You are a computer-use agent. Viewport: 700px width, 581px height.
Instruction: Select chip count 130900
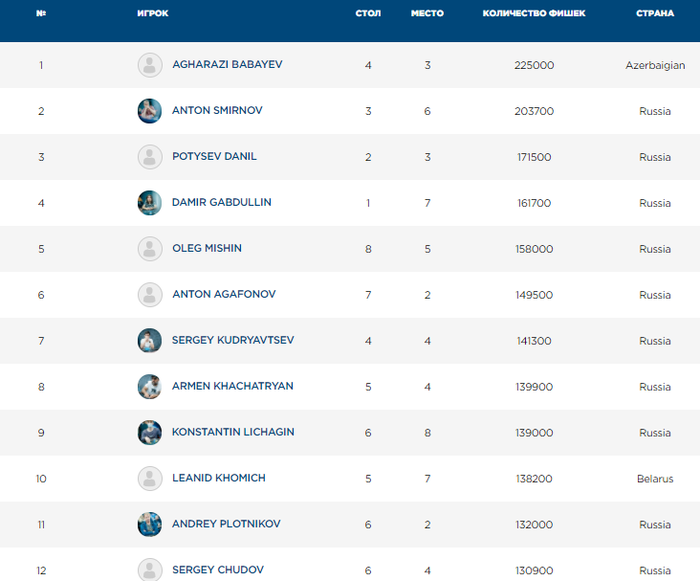pyautogui.click(x=534, y=571)
